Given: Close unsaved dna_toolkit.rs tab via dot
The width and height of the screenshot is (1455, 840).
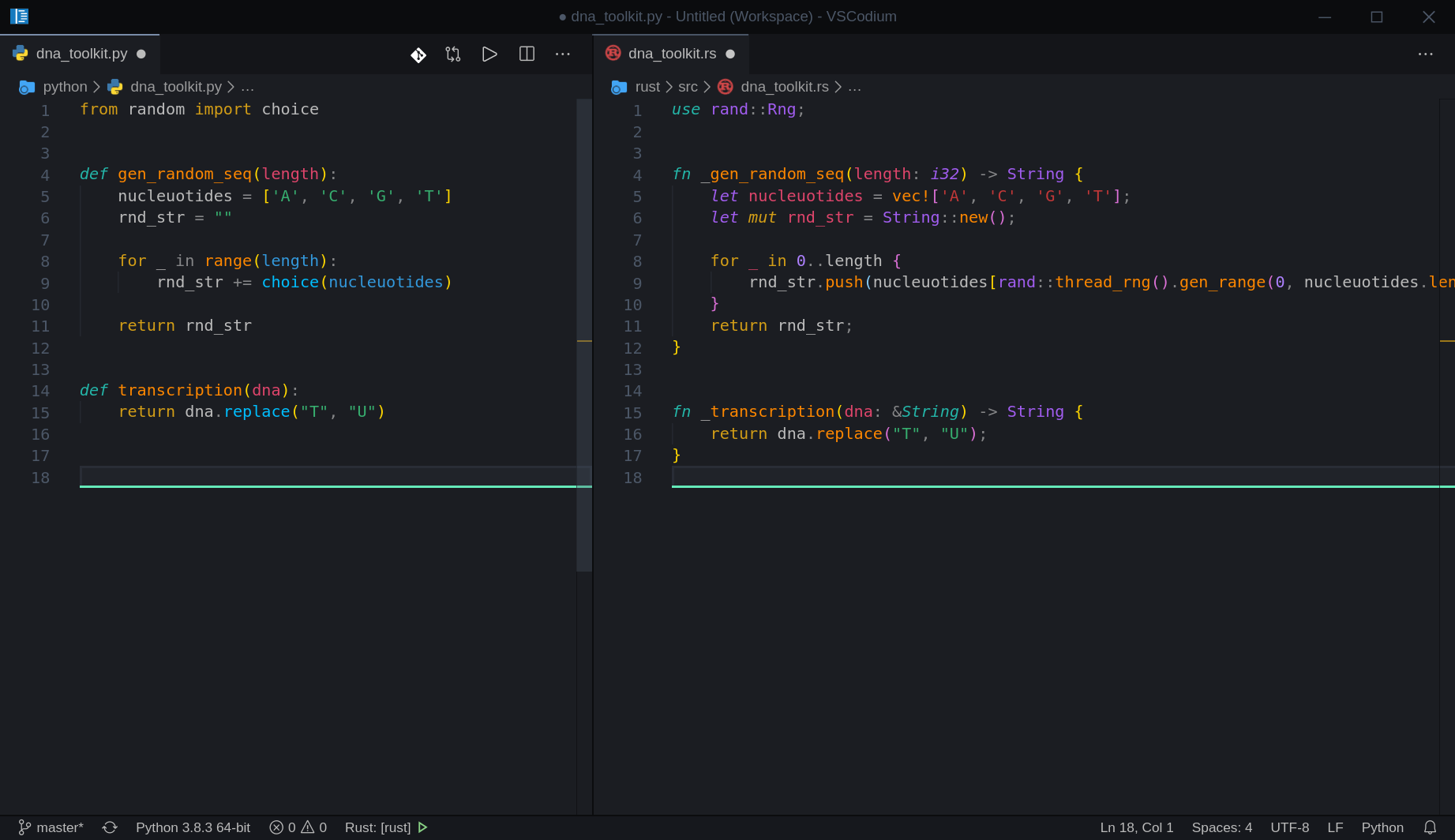Looking at the screenshot, I should [x=730, y=54].
